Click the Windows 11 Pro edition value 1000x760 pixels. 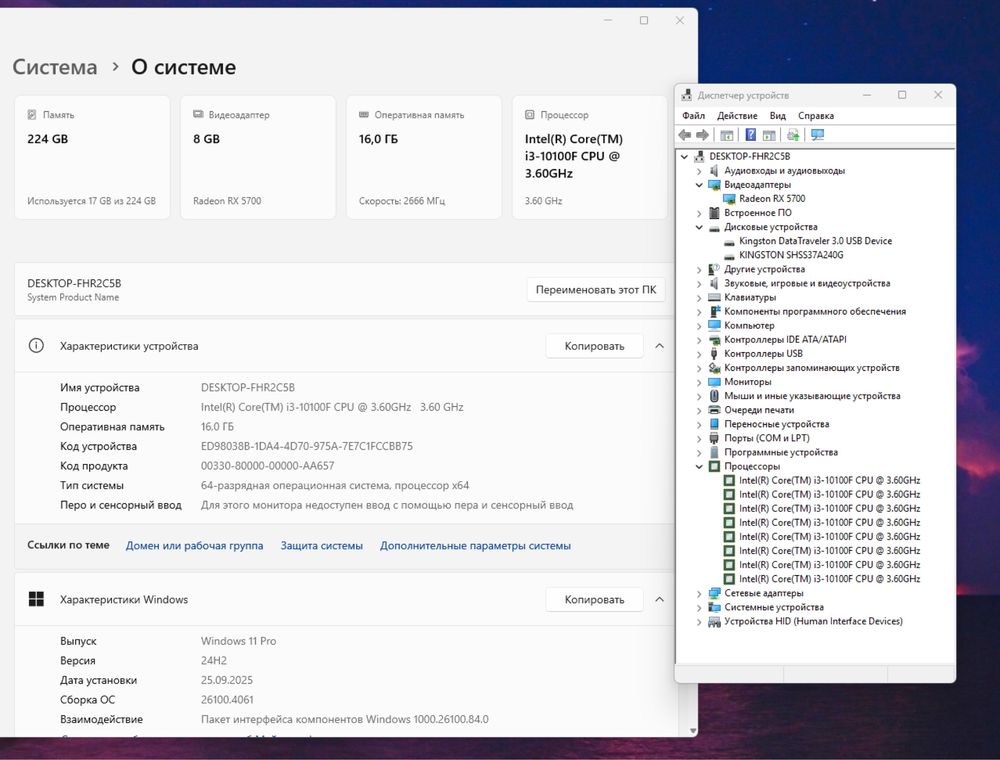click(239, 641)
